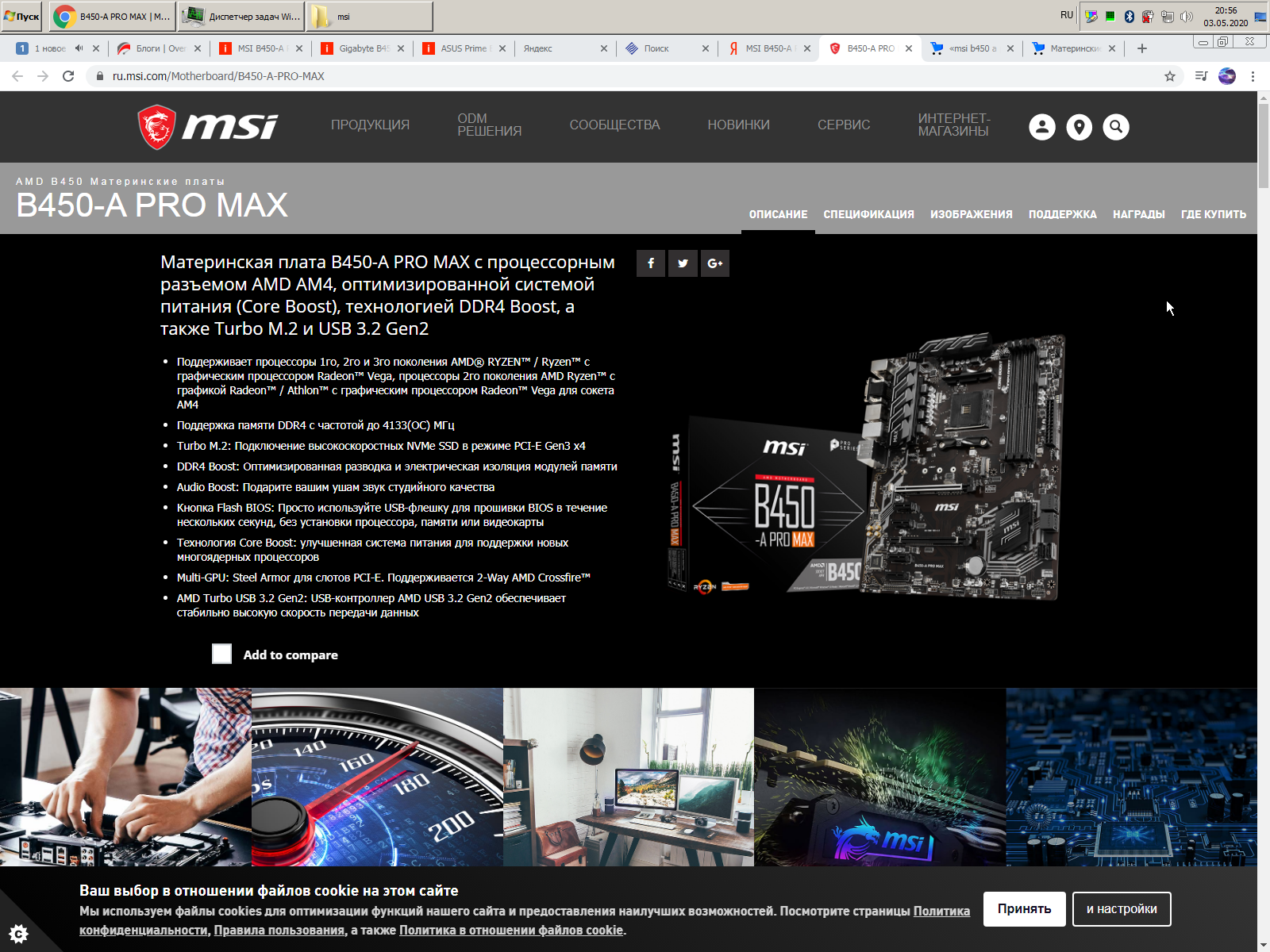Viewport: 1270px width, 952px height.
Task: Accept cookies with Принять button
Action: 1024,909
